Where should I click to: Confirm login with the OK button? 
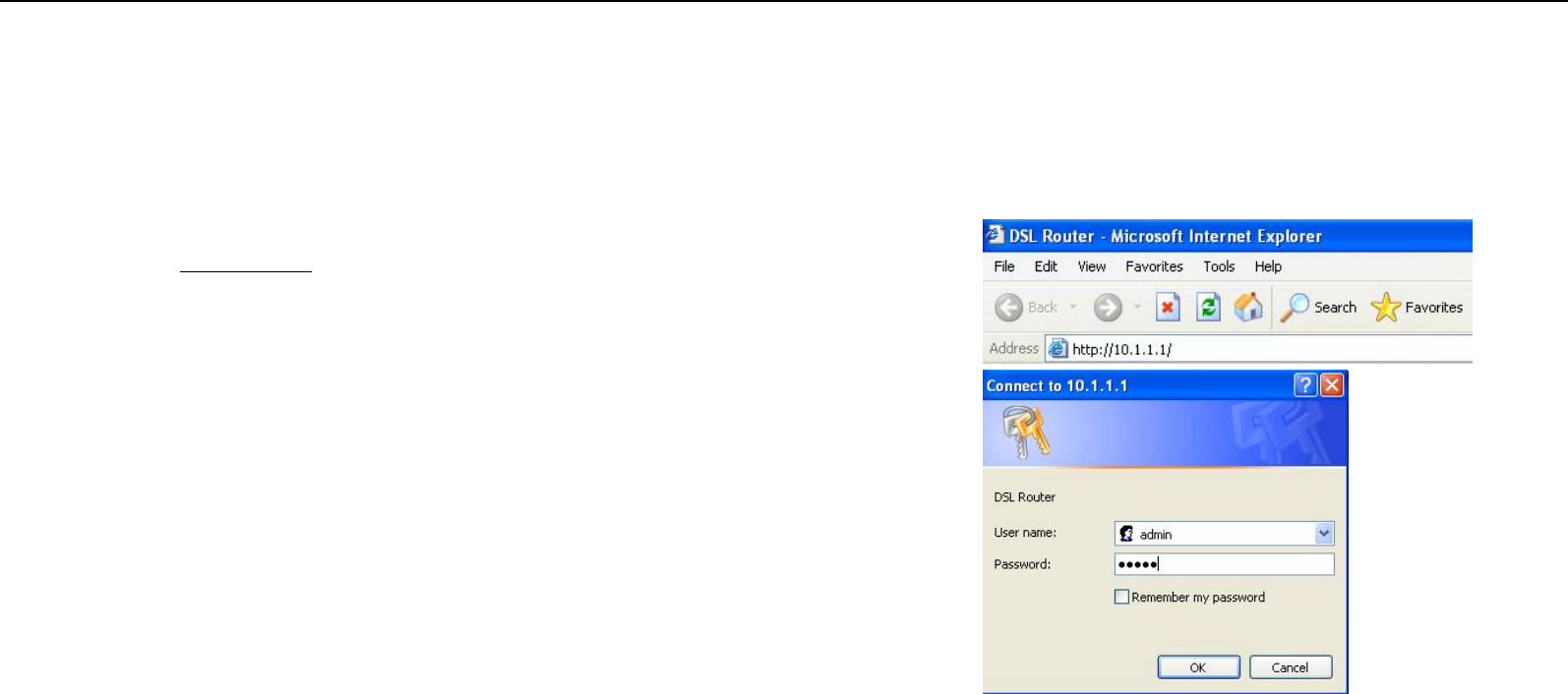point(1198,667)
